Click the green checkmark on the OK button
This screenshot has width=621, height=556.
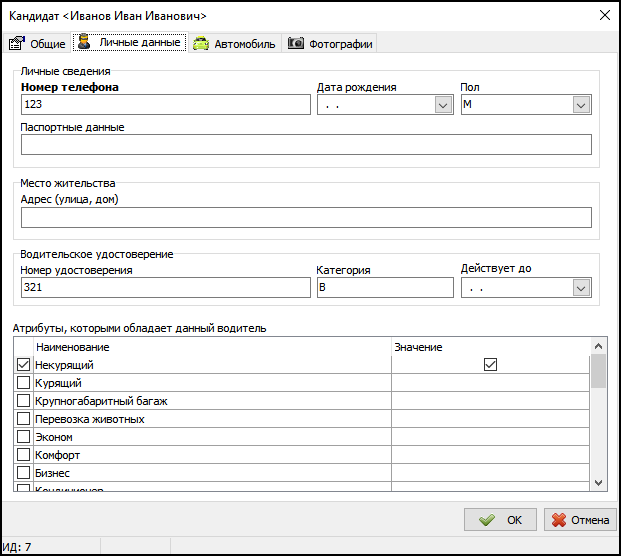click(487, 520)
